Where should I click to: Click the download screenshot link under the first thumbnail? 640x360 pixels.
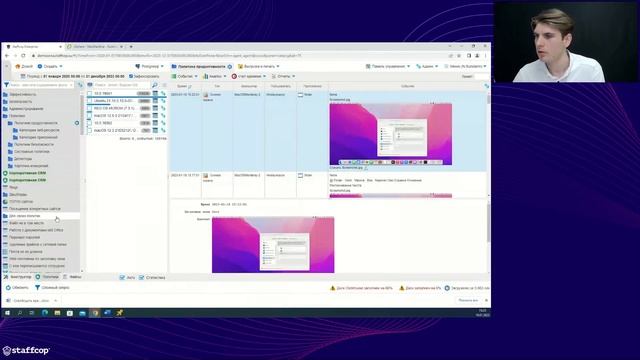[x=346, y=168]
